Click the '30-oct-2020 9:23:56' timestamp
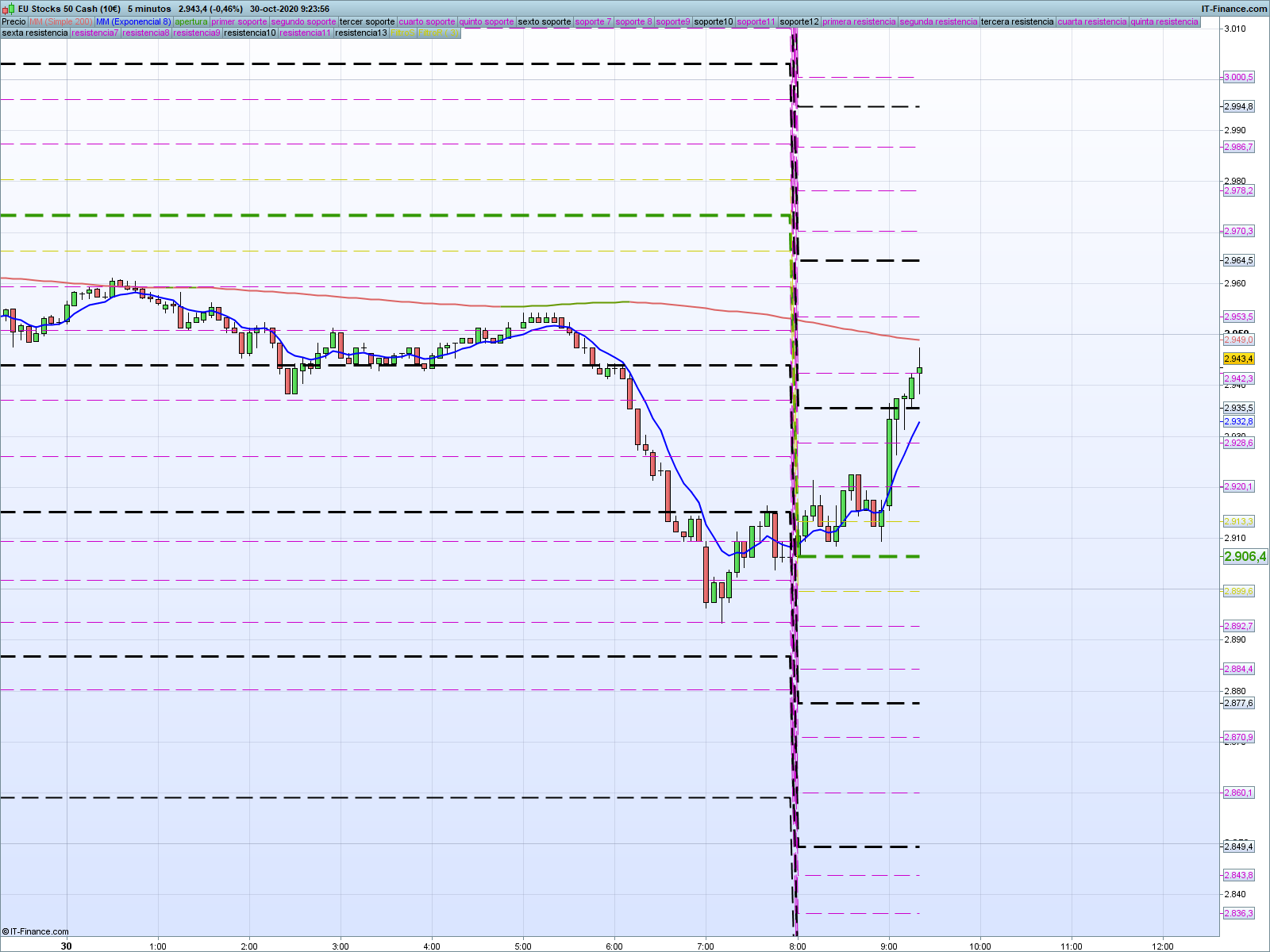The width and height of the screenshot is (1270, 952). pos(290,9)
